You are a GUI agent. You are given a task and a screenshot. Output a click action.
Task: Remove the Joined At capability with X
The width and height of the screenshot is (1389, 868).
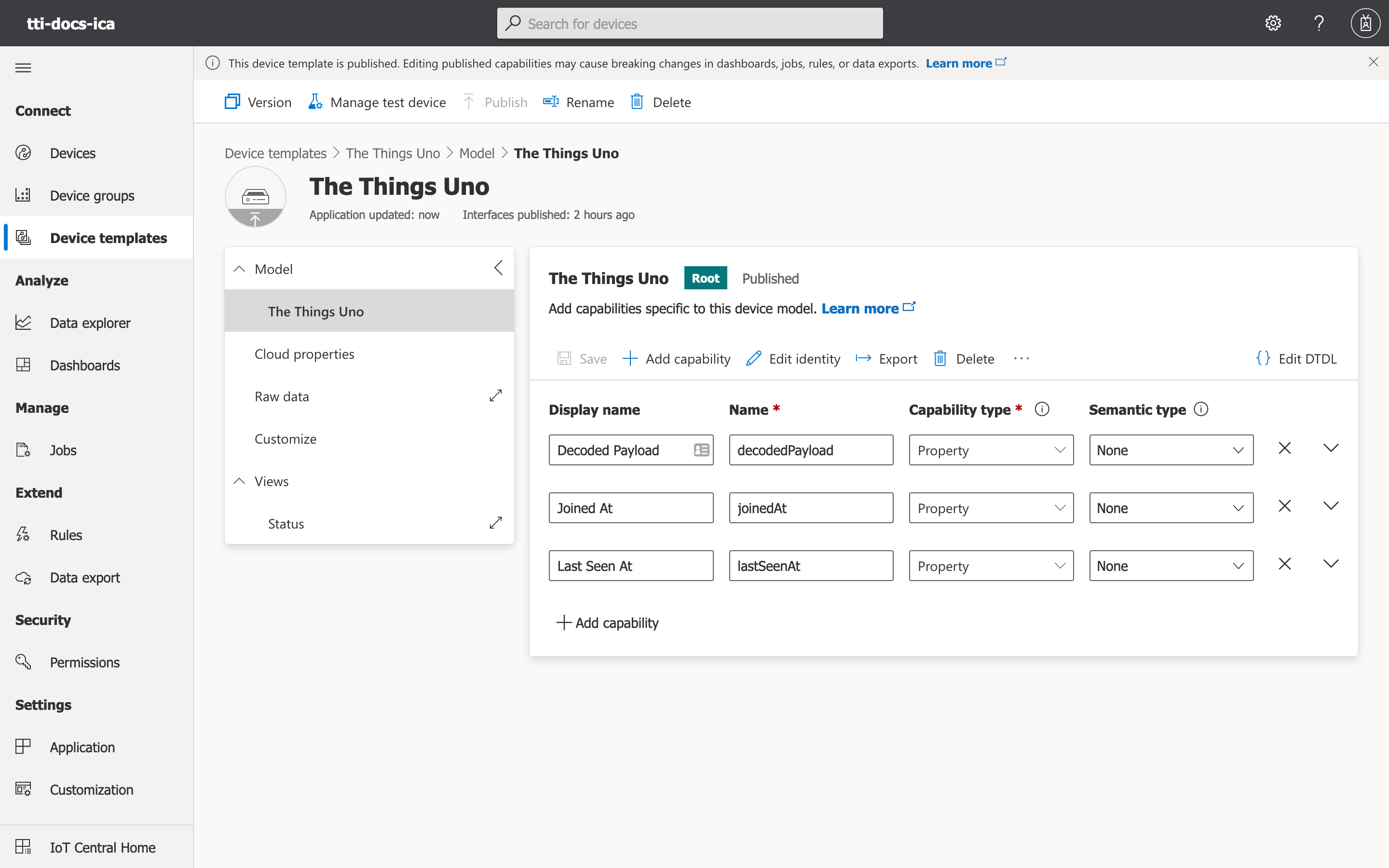[1284, 506]
